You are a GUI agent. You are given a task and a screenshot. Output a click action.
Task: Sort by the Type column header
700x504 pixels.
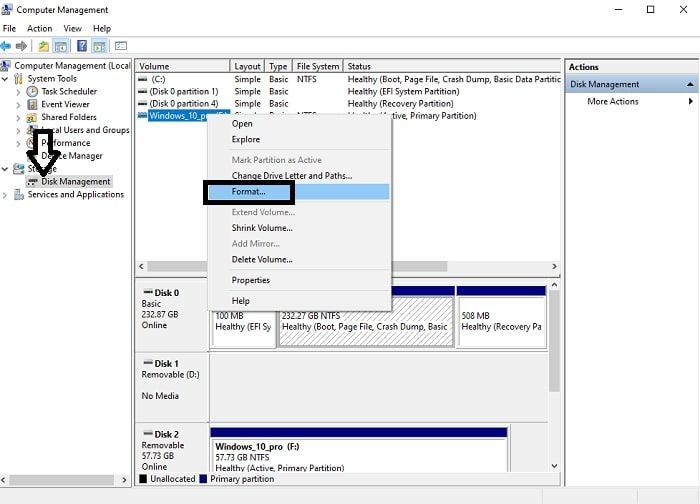[x=278, y=66]
